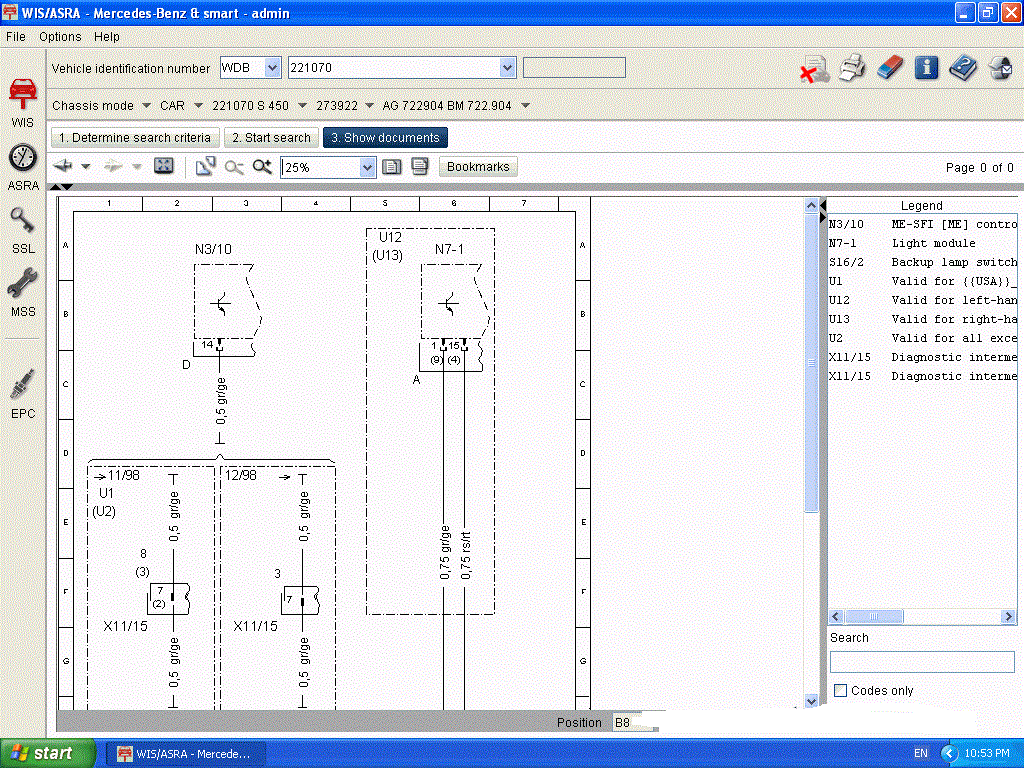Open the help book icon
This screenshot has height=768, width=1024.
point(963,68)
